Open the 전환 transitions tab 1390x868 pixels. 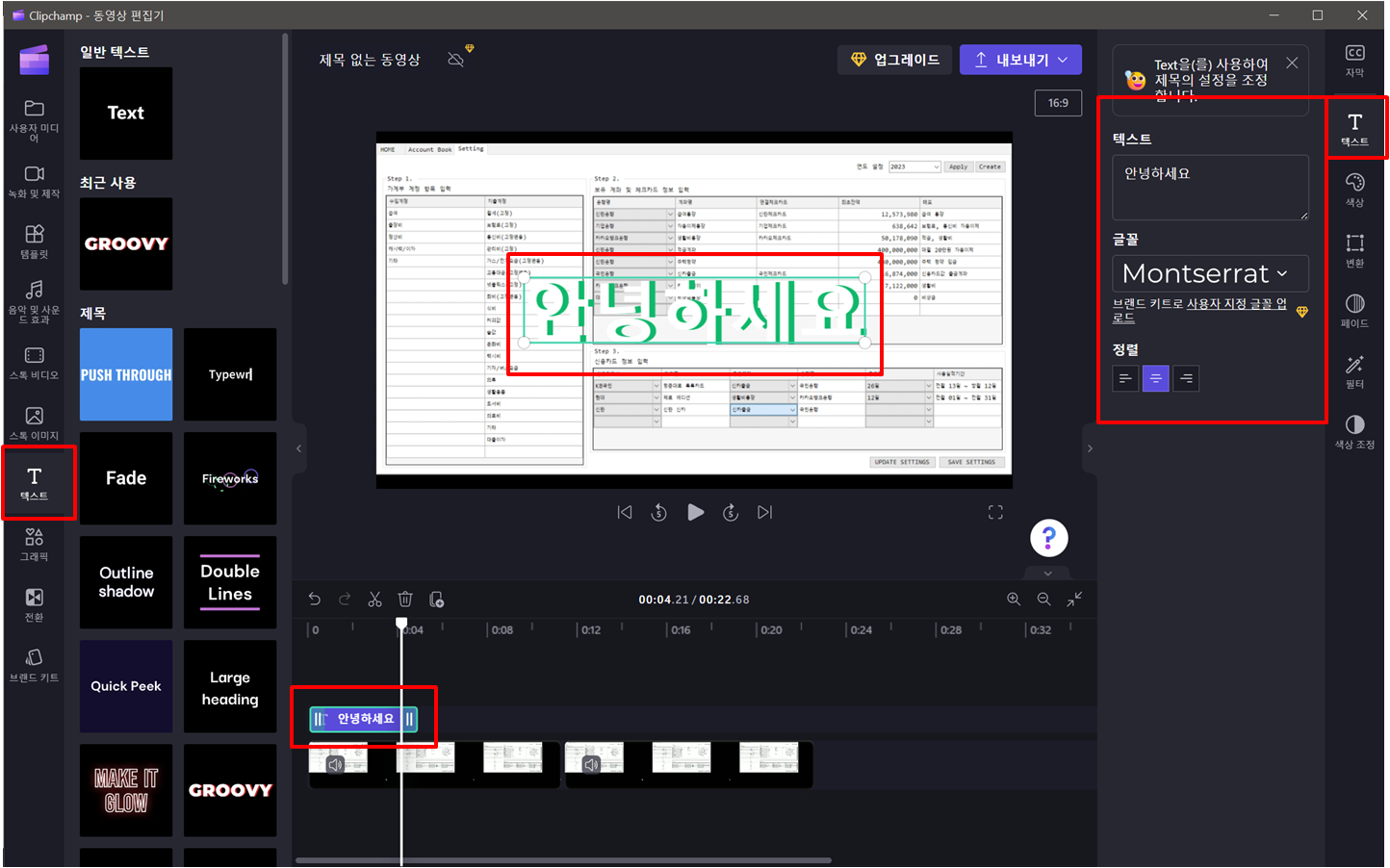tap(34, 605)
